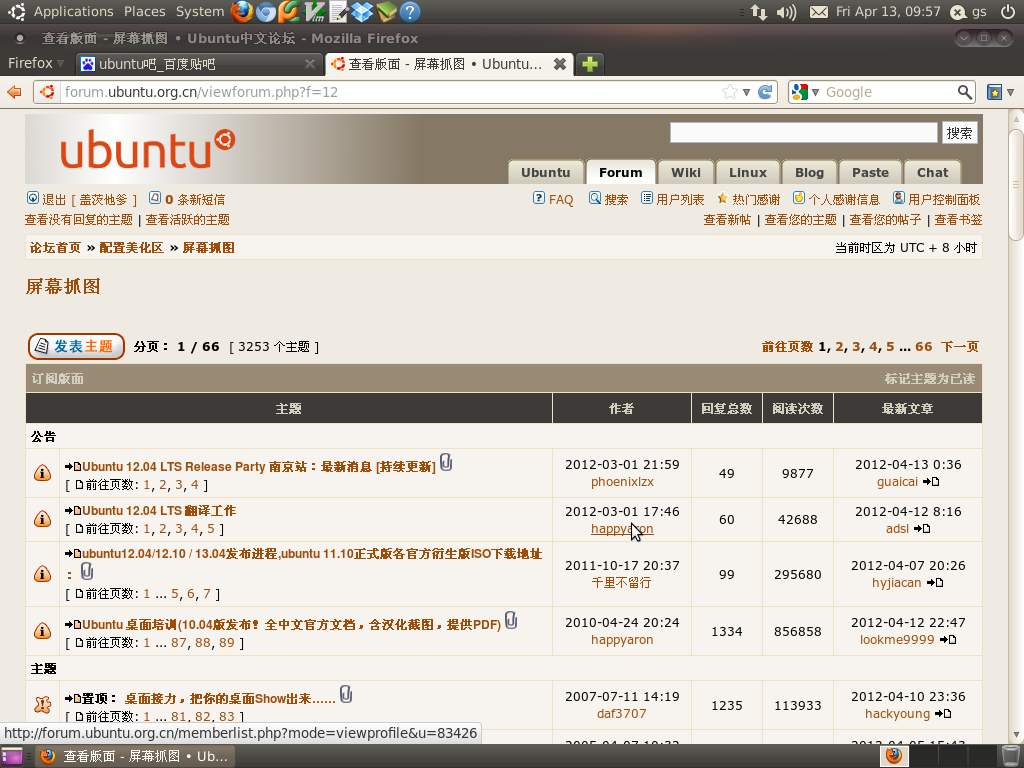Open the Places menu
Screen dimensions: 1024x768
point(144,12)
